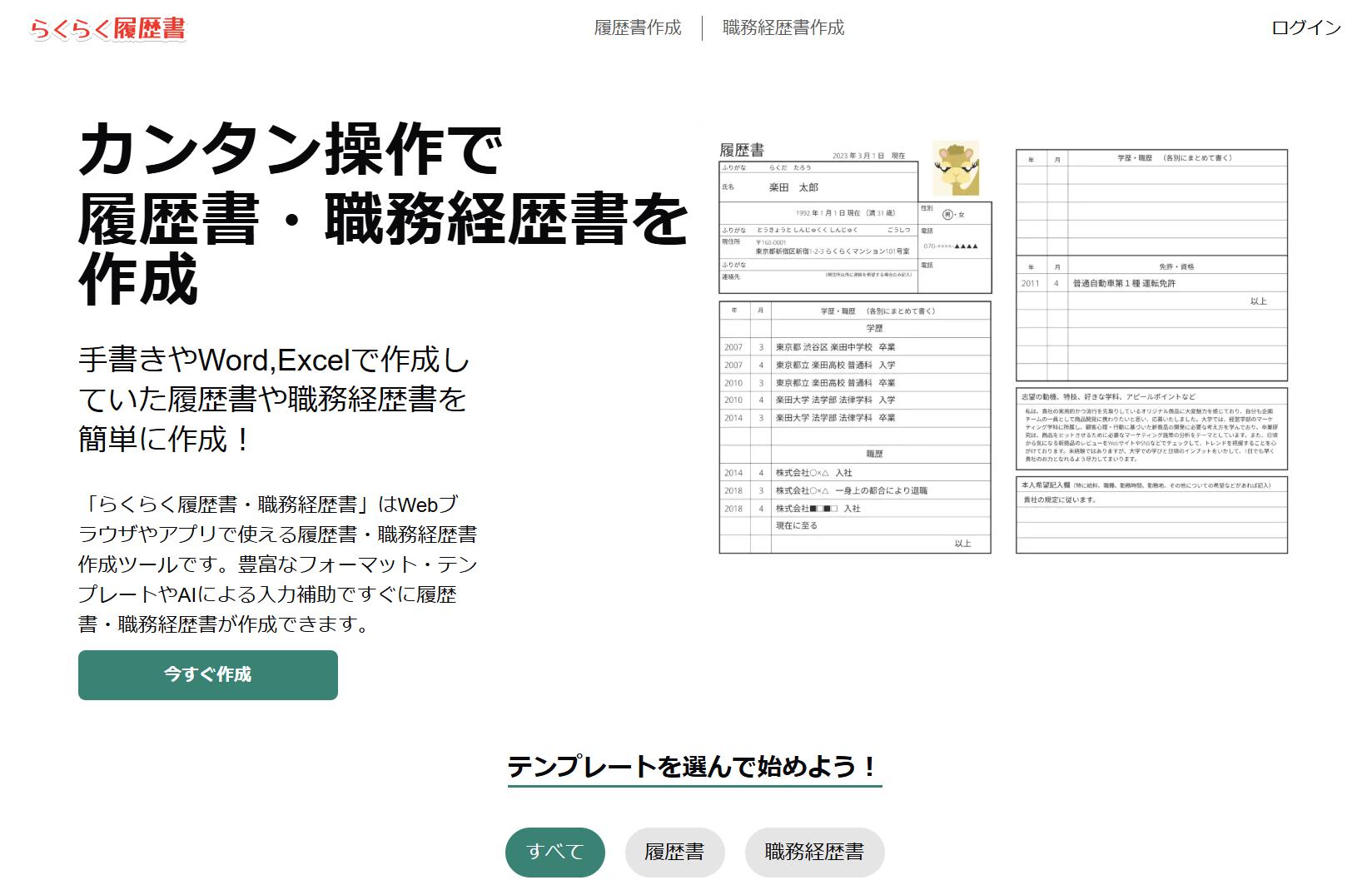
Task: Click the address line 東京都新宿区新宿 in the sample
Action: (x=833, y=251)
